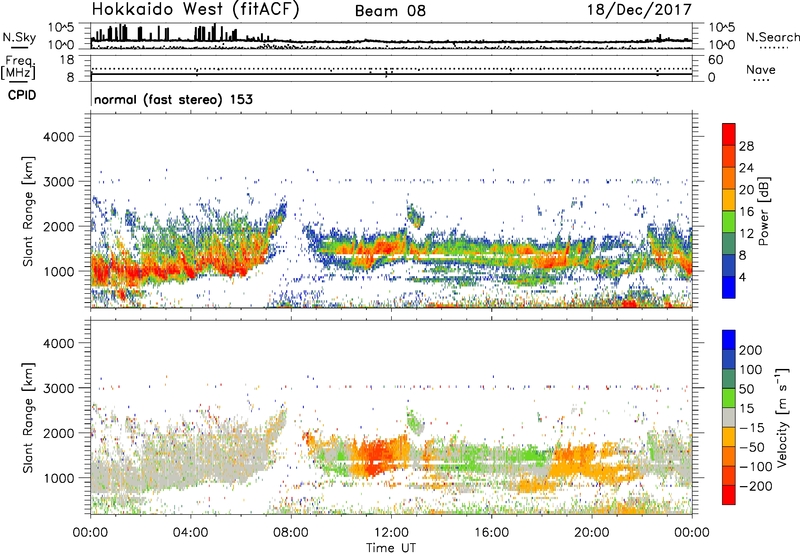Click the '08:00' time tick label
Image resolution: width=800 pixels, height=554 pixels.
pyautogui.click(x=291, y=533)
